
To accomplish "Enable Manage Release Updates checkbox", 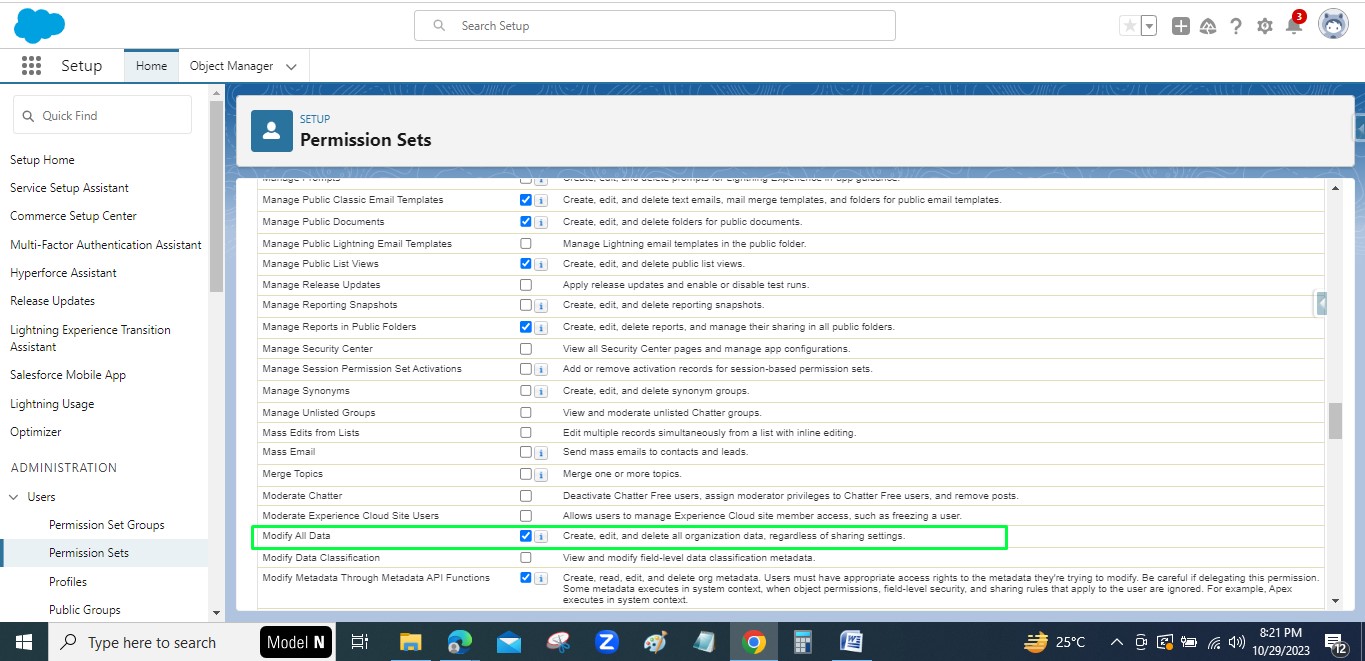I will coord(526,285).
